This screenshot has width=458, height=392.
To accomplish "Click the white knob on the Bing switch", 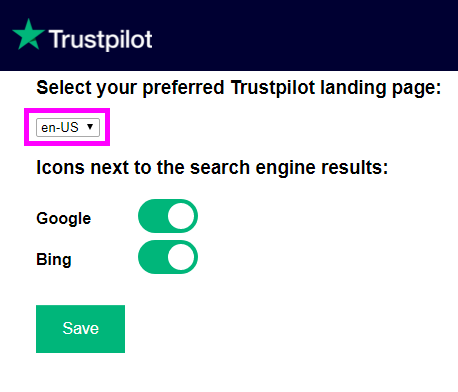I will [181, 257].
